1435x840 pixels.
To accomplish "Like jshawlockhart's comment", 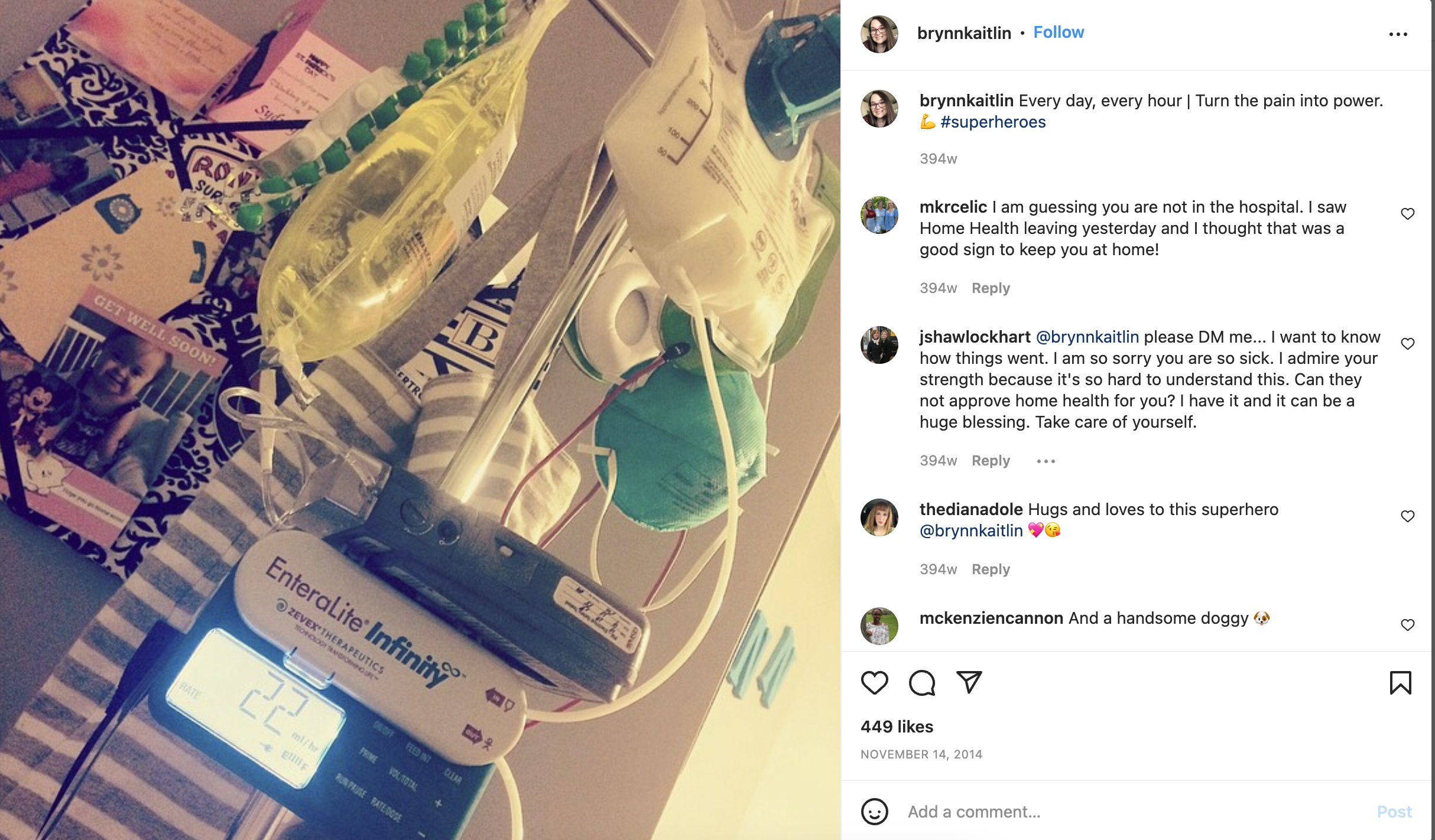I will tap(1408, 344).
